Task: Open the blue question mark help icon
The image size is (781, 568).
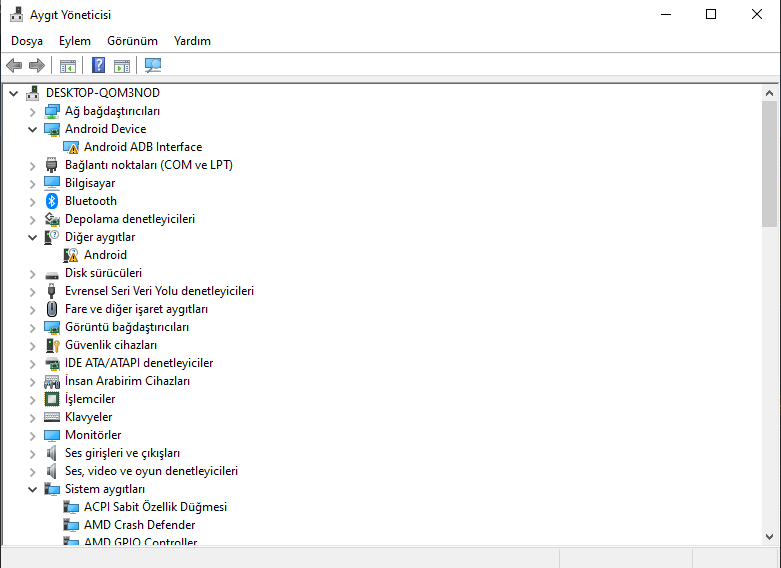Action: click(x=99, y=65)
